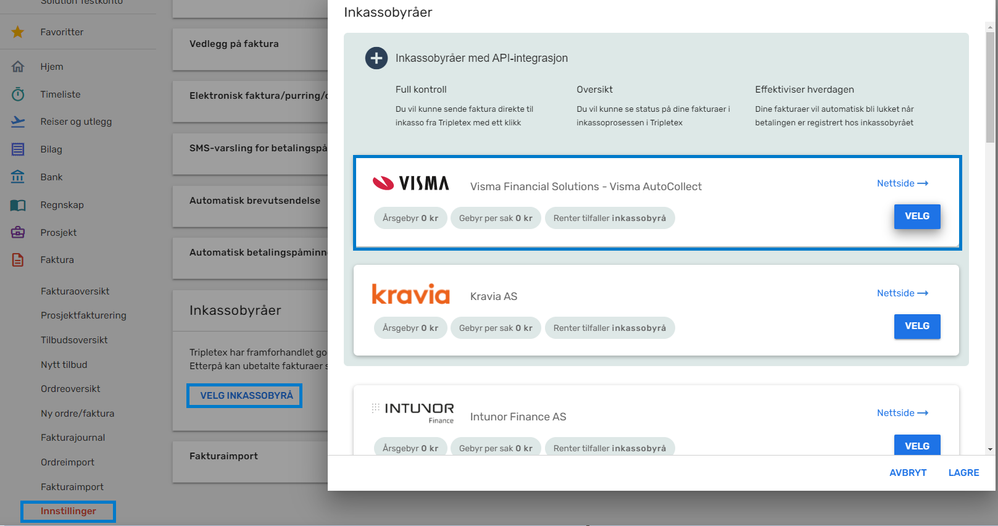Click the Favoritter star icon
The width and height of the screenshot is (998, 526).
pyautogui.click(x=18, y=32)
